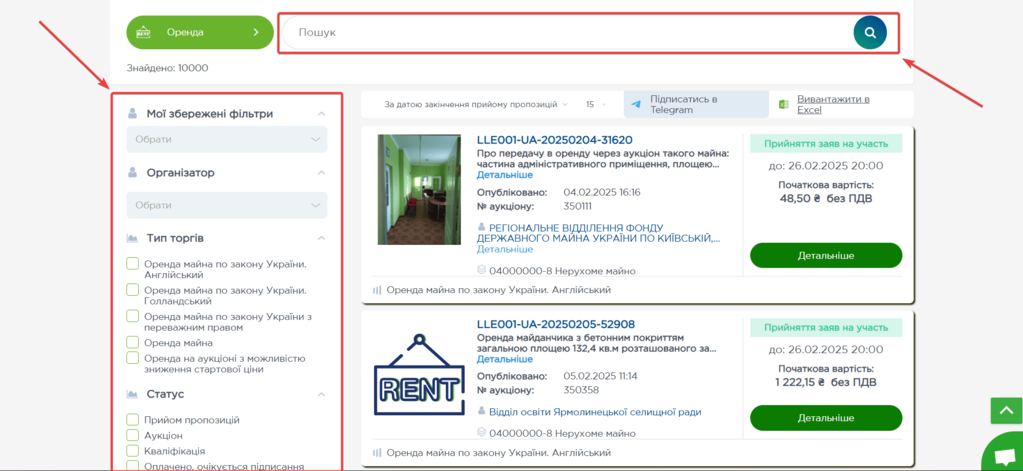
Task: Check 'Оренда майна по закону України. Англійський' filter
Action: [133, 264]
